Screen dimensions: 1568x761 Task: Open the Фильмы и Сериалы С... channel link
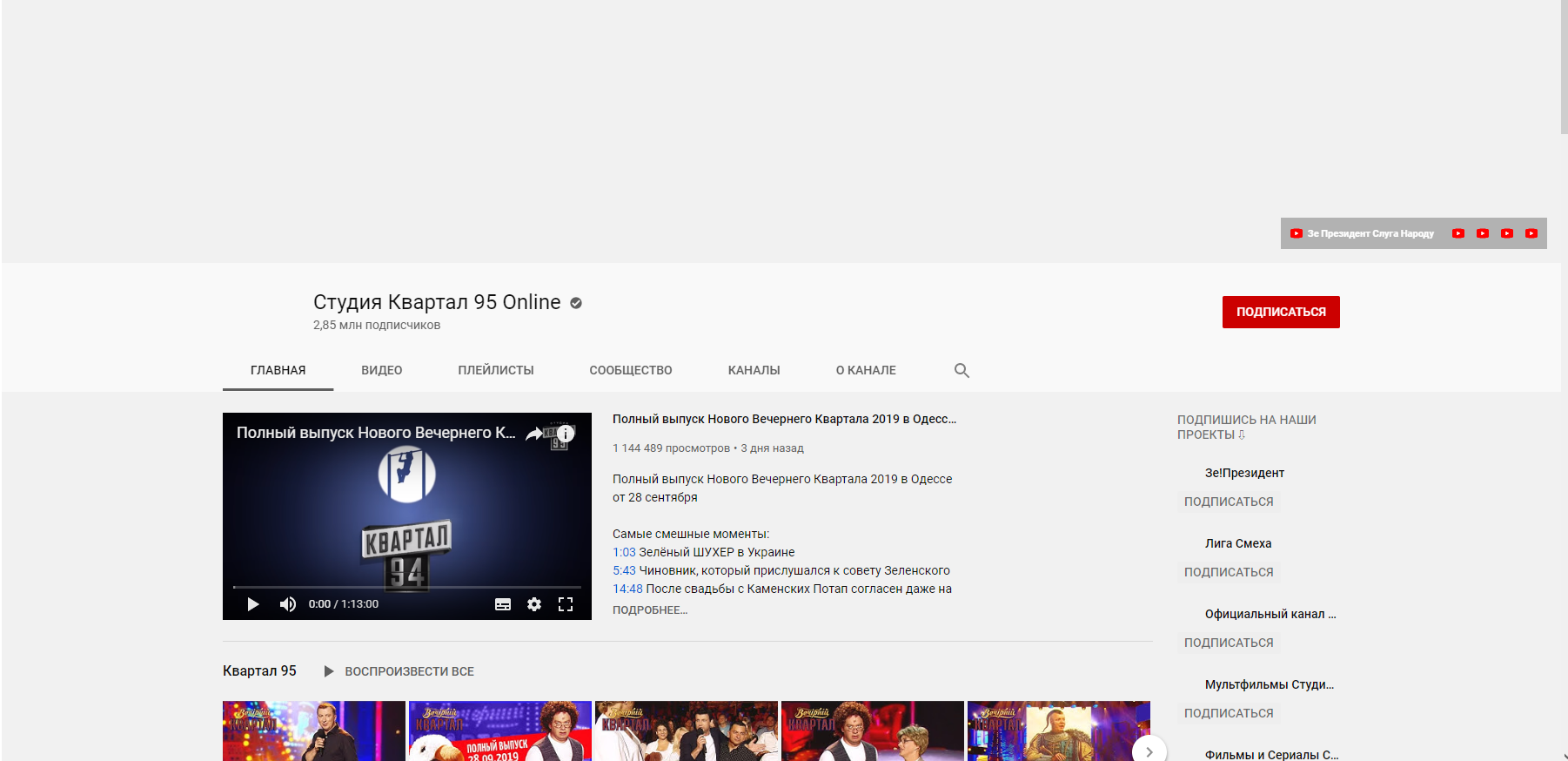pyautogui.click(x=1272, y=755)
